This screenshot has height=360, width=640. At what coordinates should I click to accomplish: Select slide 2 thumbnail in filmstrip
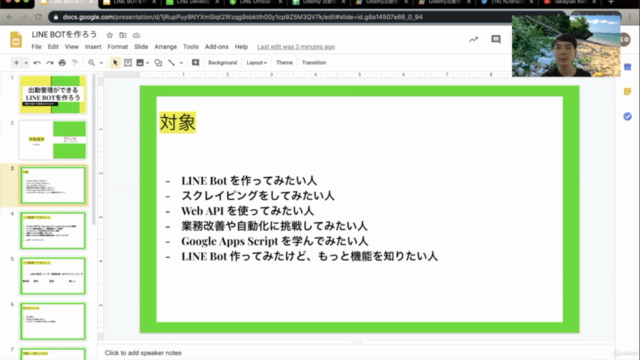click(x=53, y=140)
